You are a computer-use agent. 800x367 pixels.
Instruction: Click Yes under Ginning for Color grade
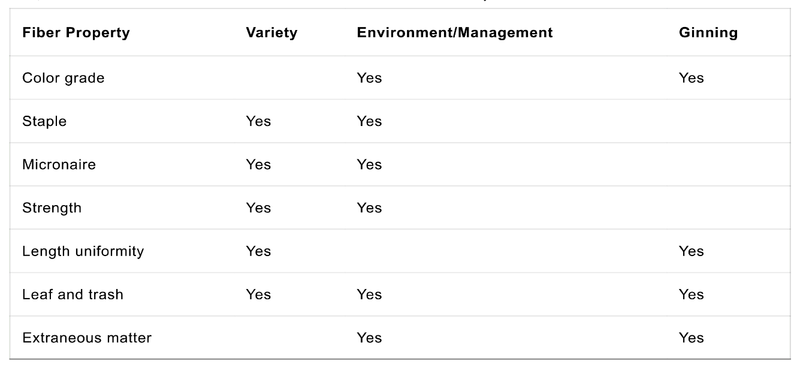coord(691,78)
